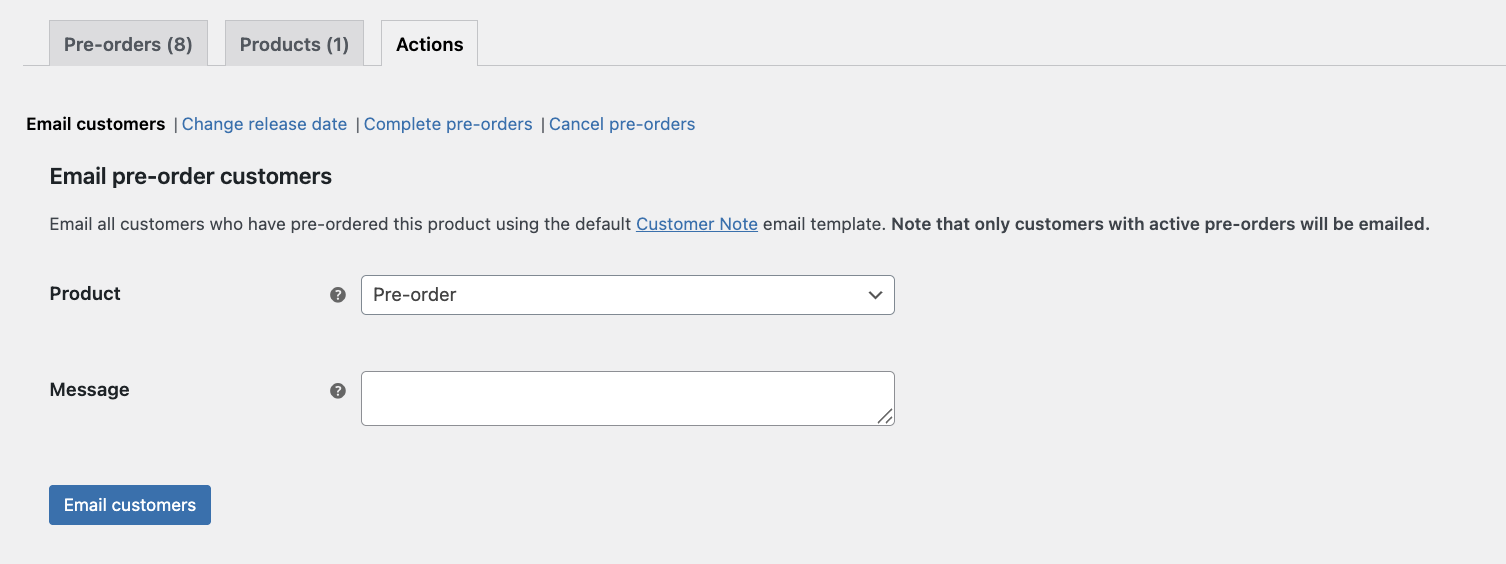Open the Complete pre-orders action
Screen dimensions: 1506x564
[x=448, y=124]
